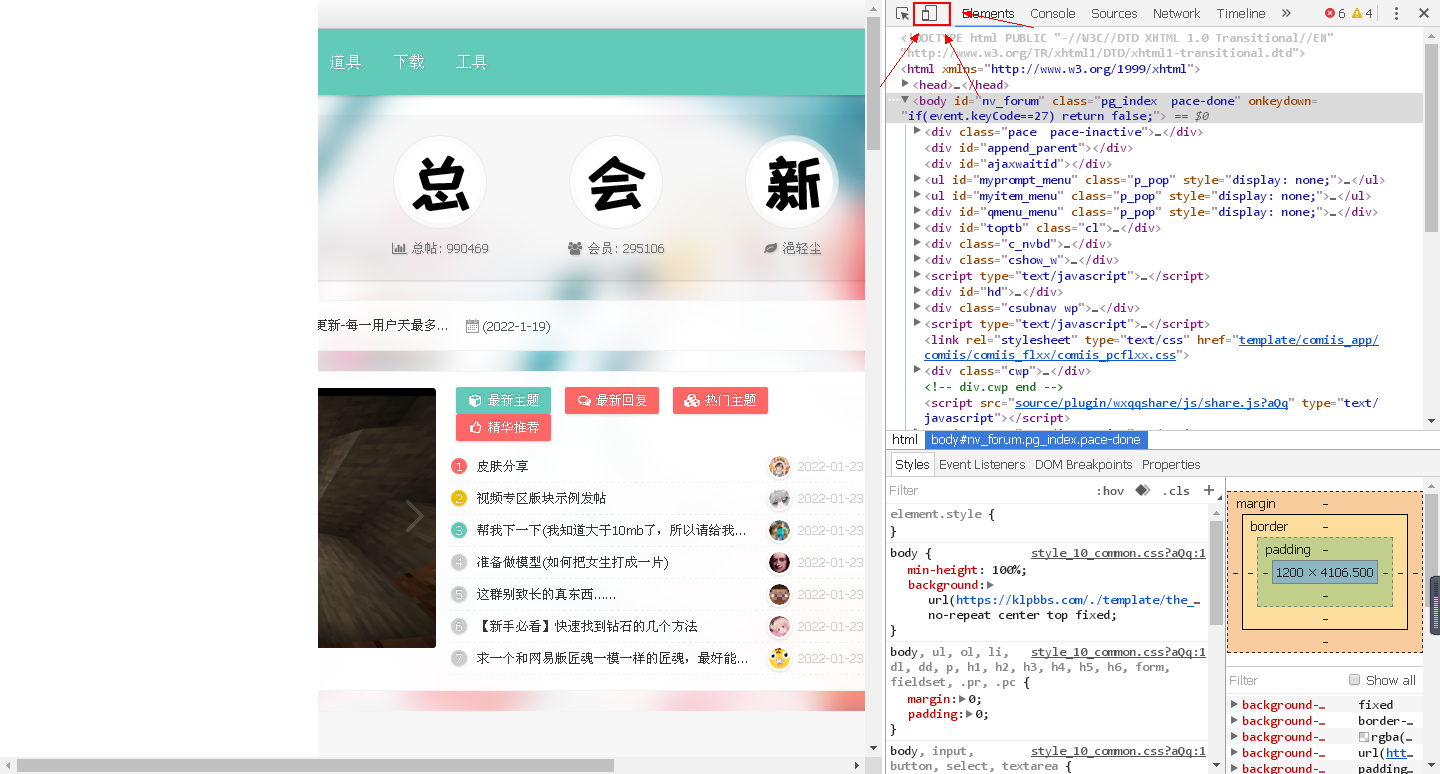
Task: Open the share.js?aQq script link
Action: point(1152,403)
